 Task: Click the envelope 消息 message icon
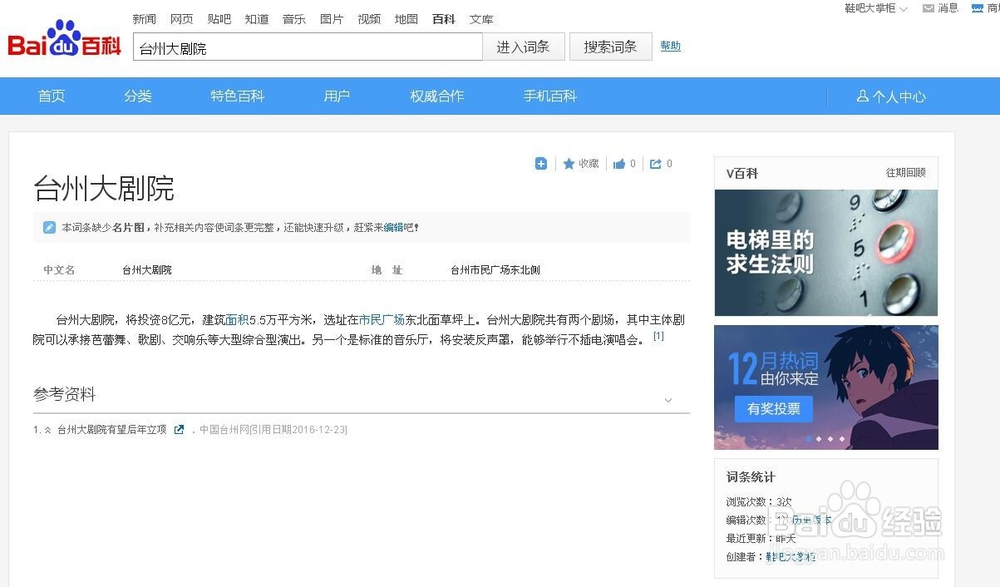pos(928,9)
